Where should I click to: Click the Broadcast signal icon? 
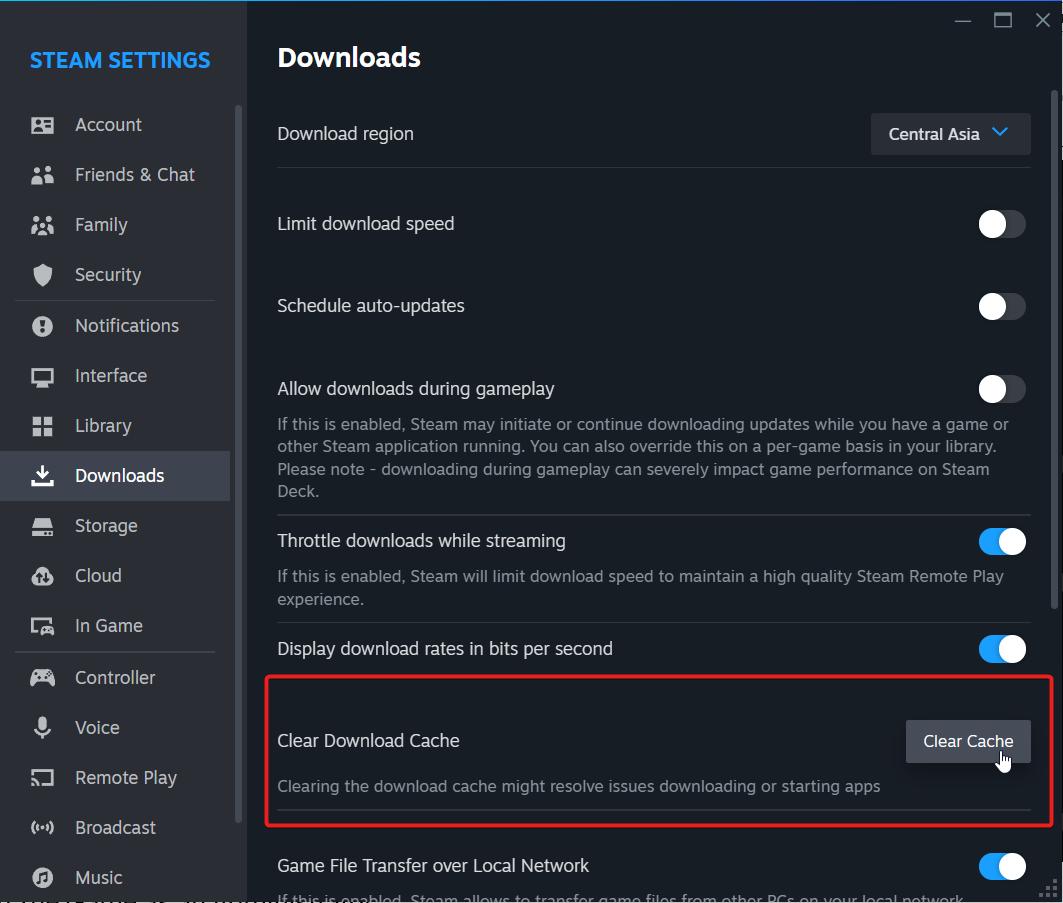pos(42,827)
